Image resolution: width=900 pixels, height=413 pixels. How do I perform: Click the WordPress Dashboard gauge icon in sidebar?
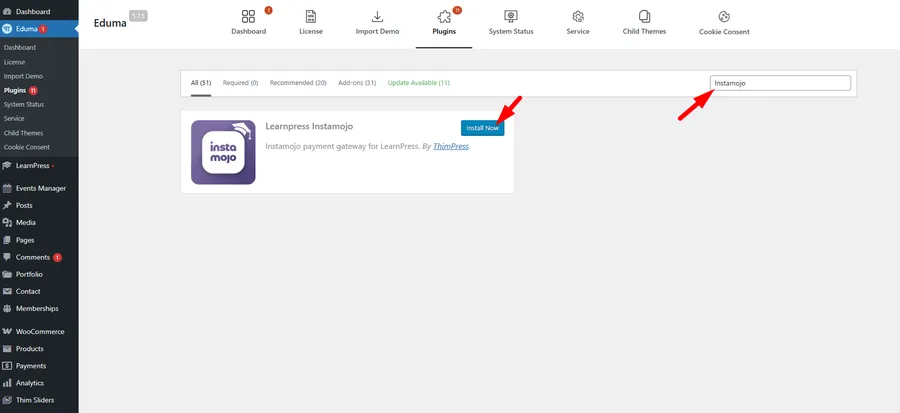(7, 11)
